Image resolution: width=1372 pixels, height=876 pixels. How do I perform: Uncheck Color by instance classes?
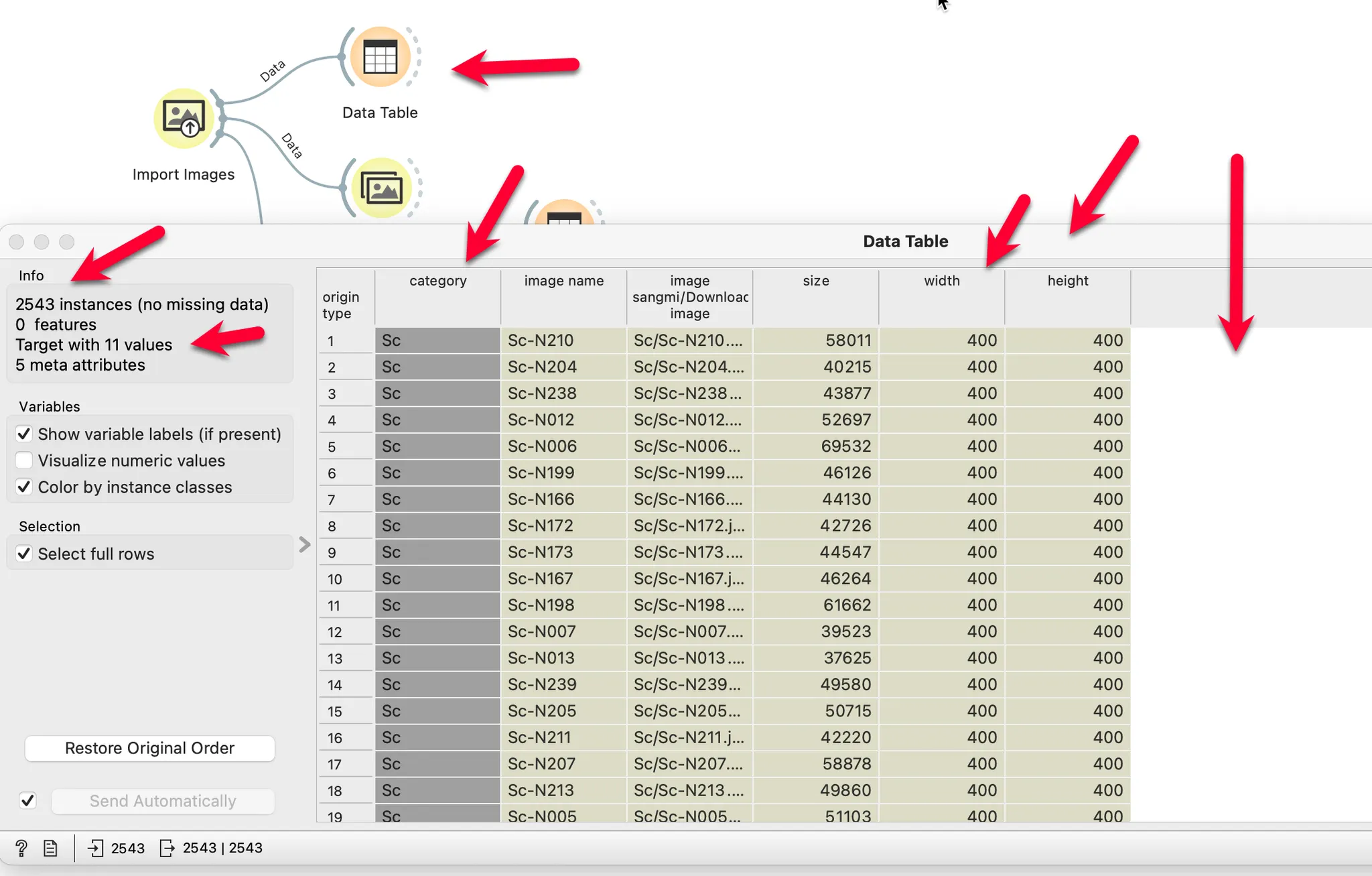coord(24,487)
